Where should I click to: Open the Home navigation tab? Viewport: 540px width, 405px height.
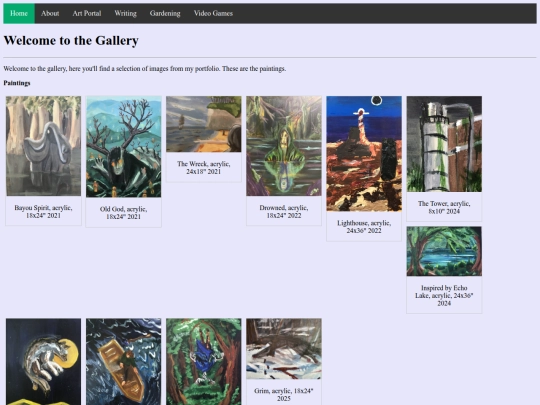pos(19,13)
